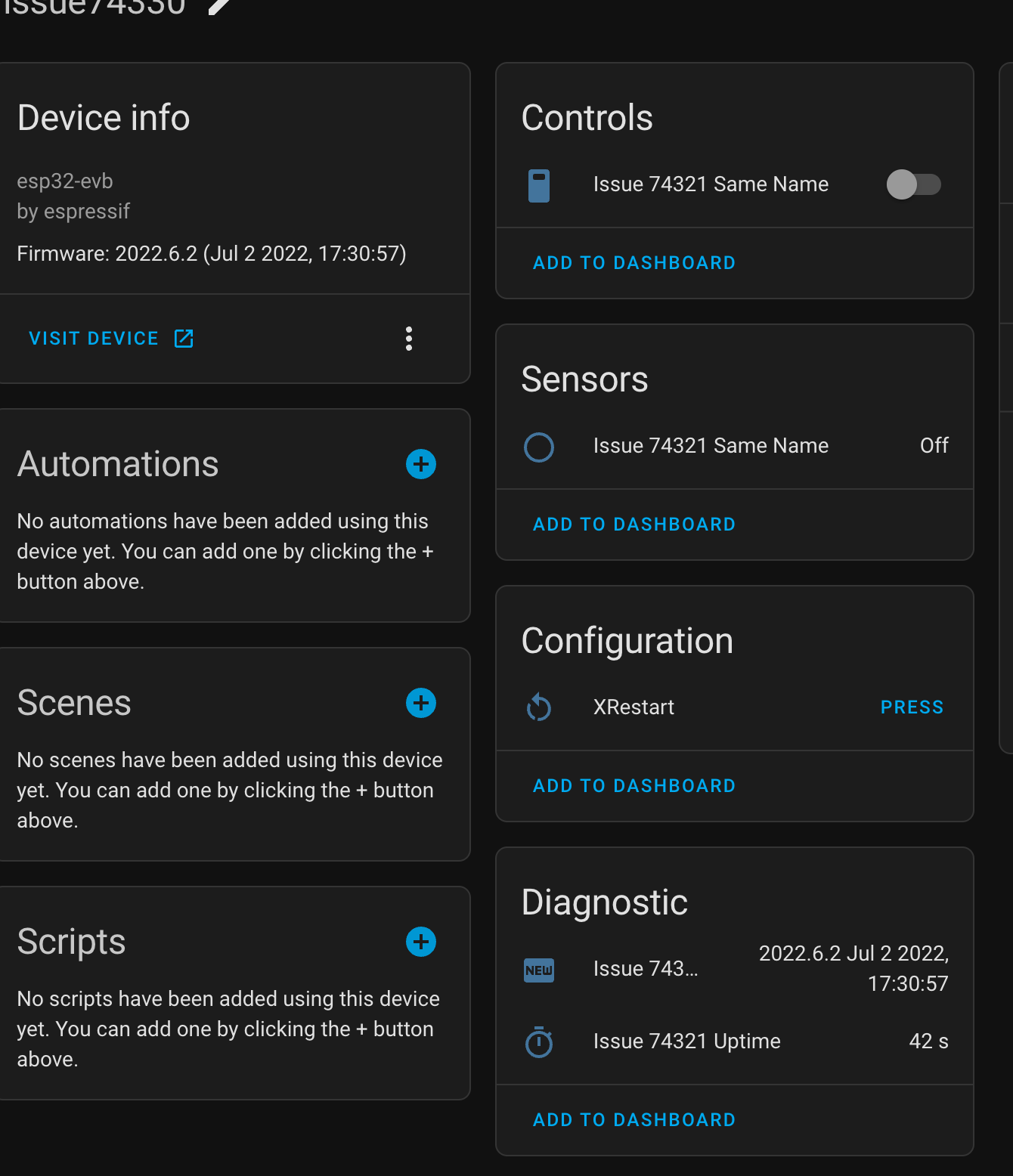Add a new script with the plus icon

point(421,942)
